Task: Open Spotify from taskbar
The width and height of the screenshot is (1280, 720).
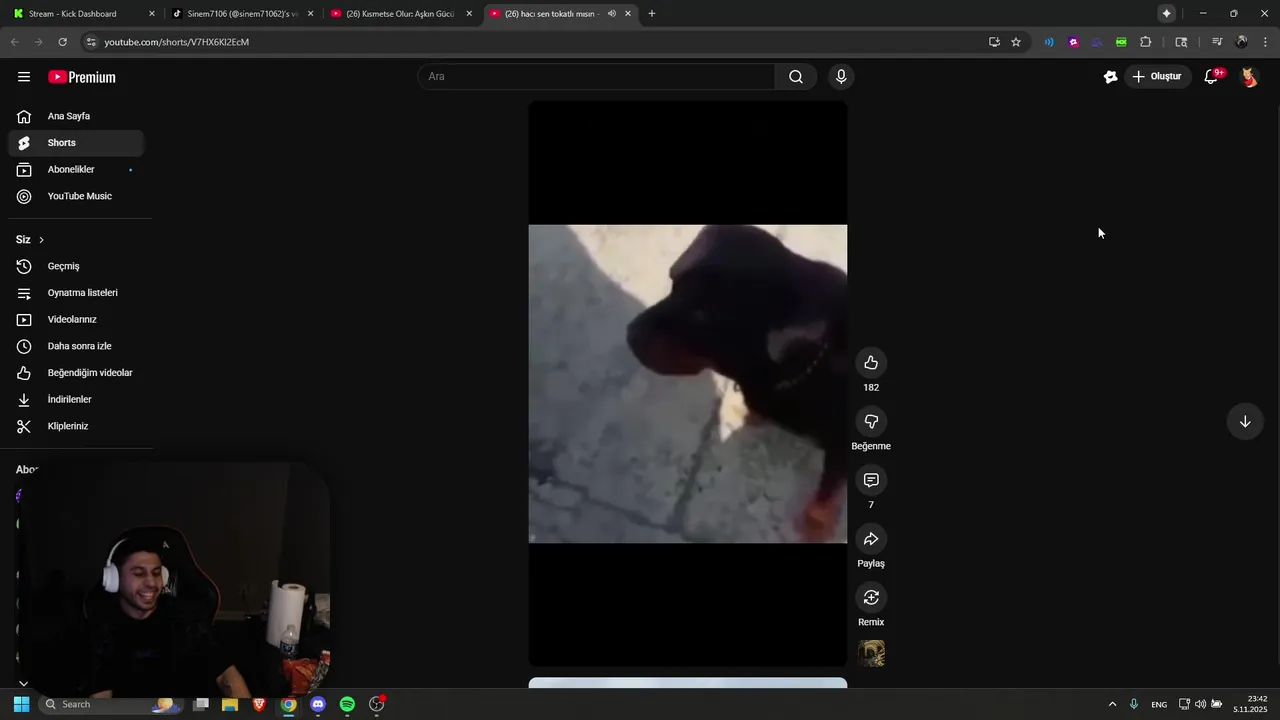Action: (347, 704)
